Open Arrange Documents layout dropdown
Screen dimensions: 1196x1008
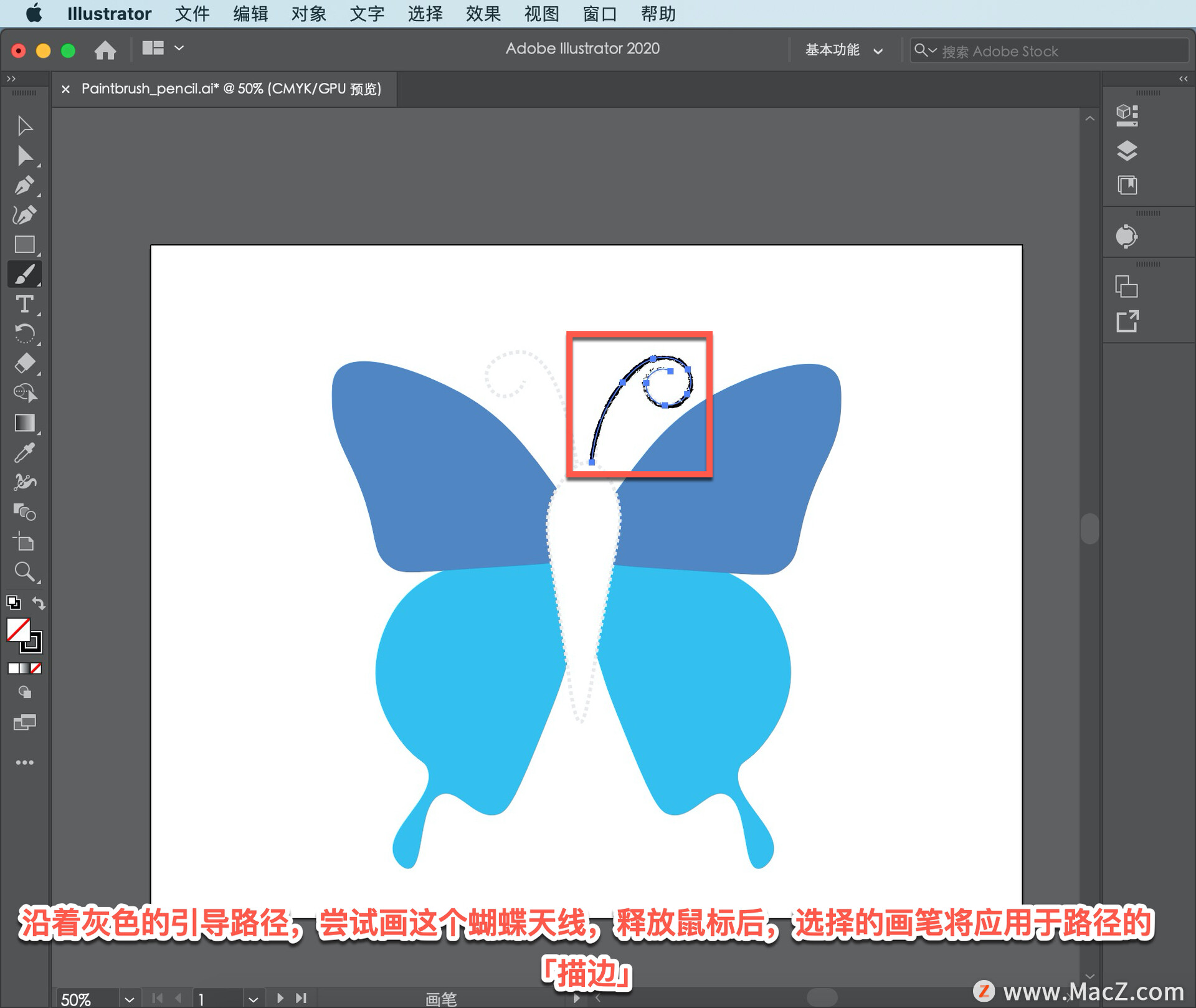tap(163, 49)
